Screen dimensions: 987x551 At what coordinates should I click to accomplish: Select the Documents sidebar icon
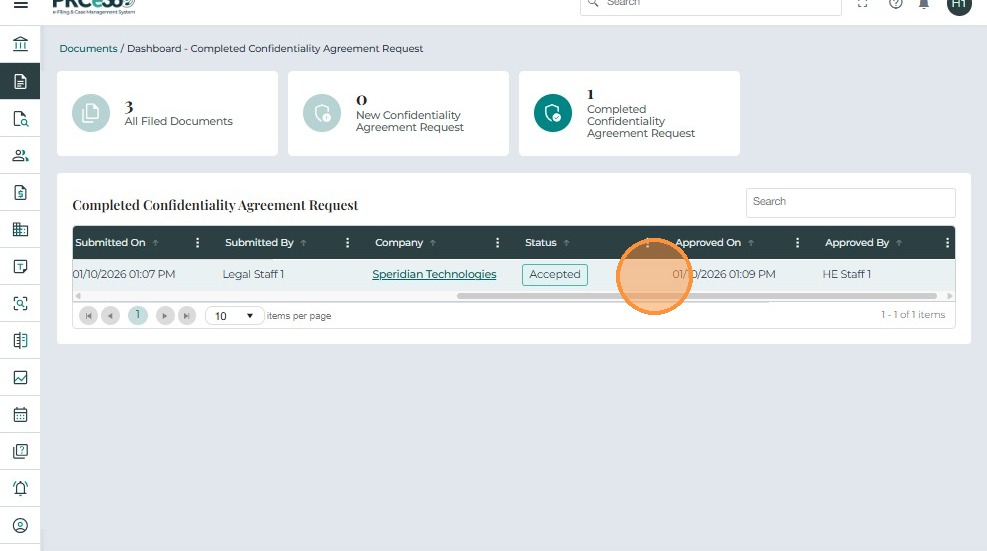coord(20,81)
